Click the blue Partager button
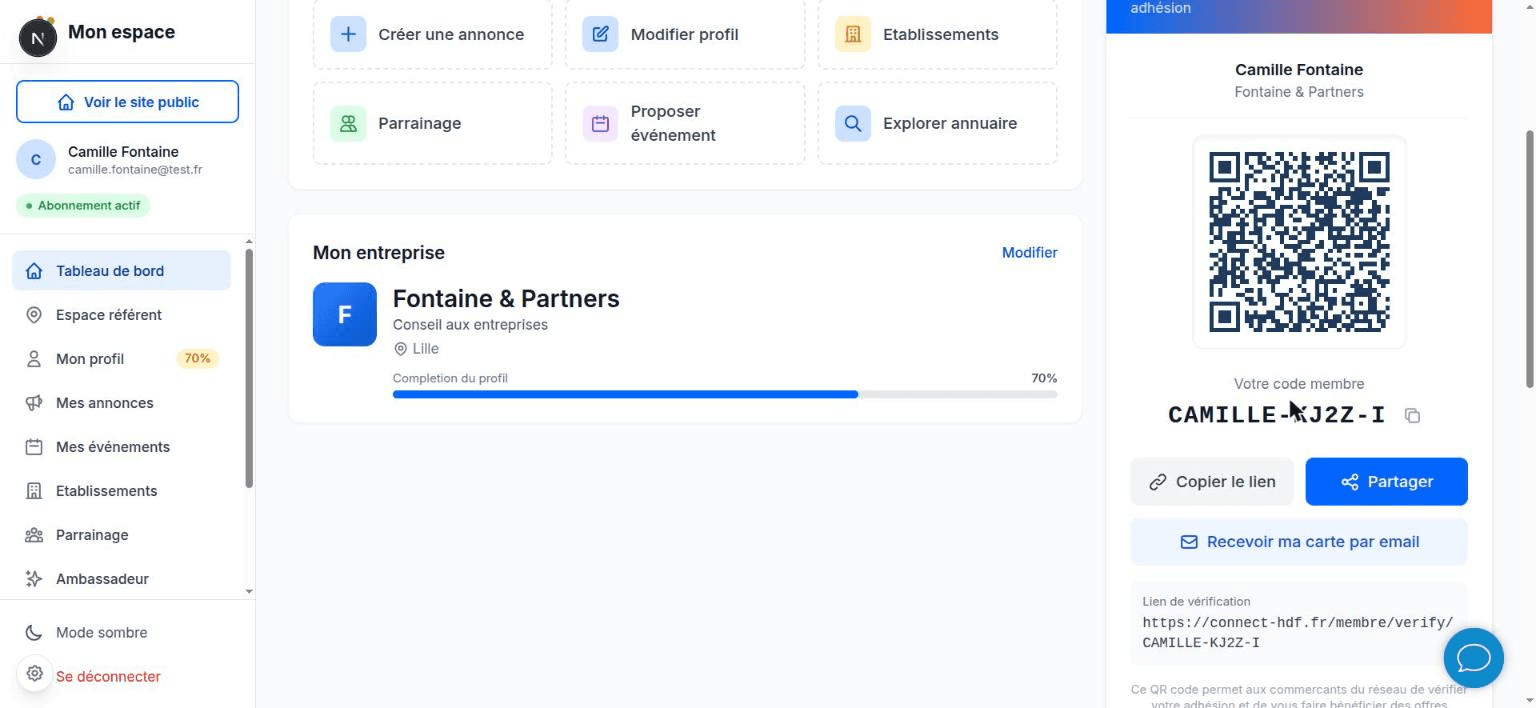The width and height of the screenshot is (1536, 708). tap(1386, 482)
